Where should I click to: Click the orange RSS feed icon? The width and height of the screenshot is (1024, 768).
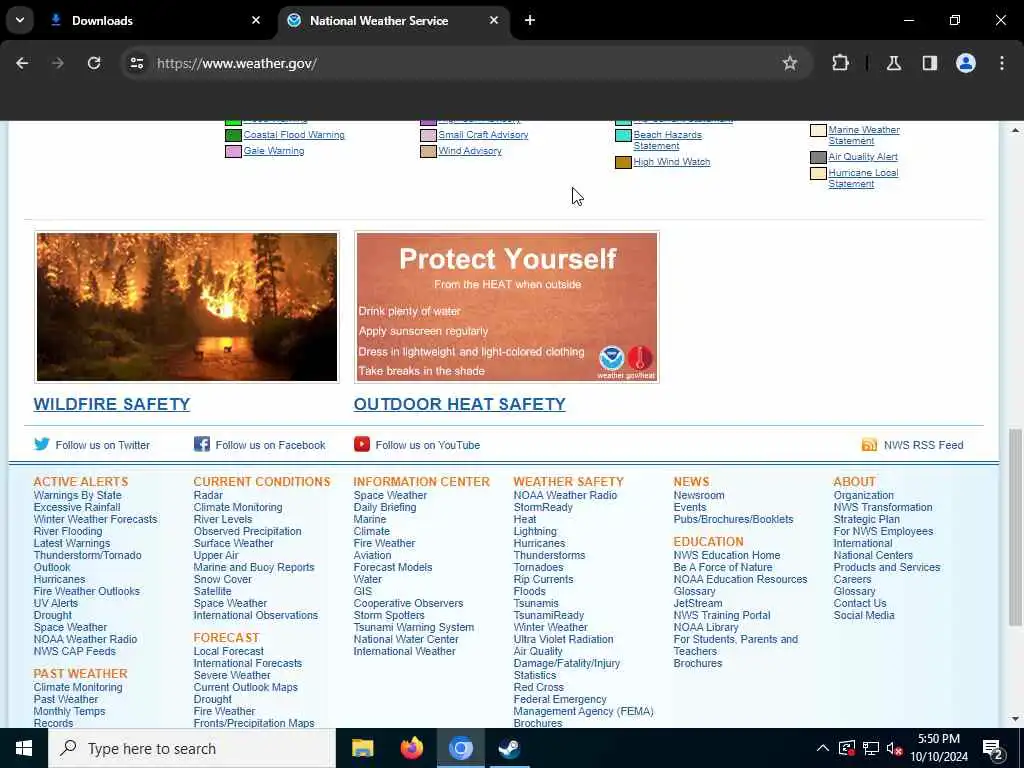pyautogui.click(x=869, y=445)
